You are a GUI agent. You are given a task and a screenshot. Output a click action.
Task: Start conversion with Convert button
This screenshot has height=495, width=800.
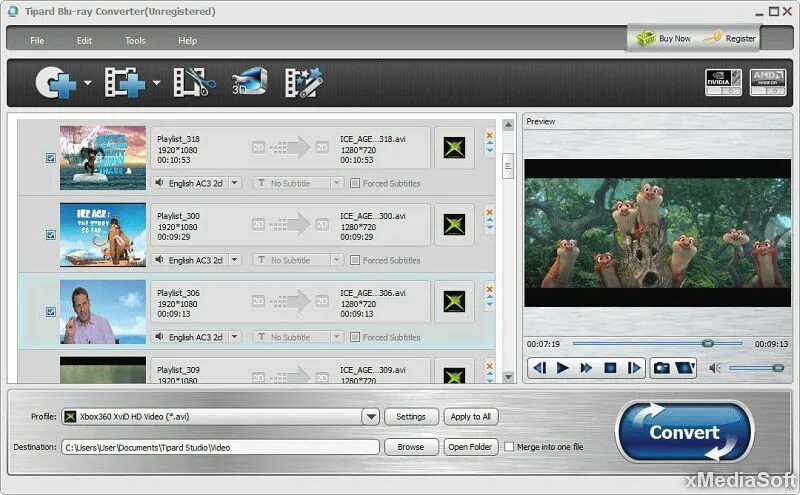coord(684,432)
